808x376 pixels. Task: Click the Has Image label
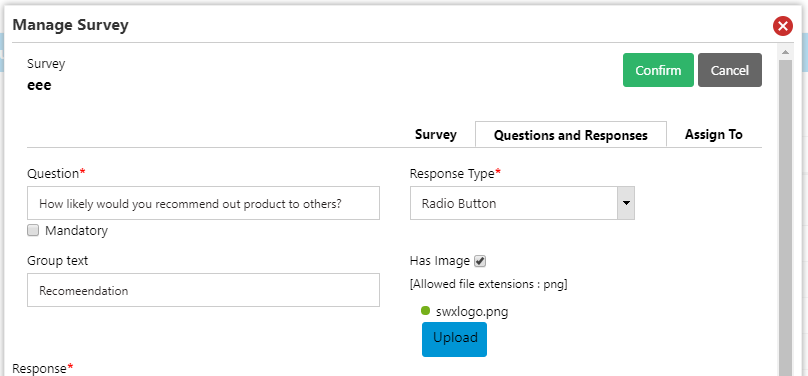440,261
